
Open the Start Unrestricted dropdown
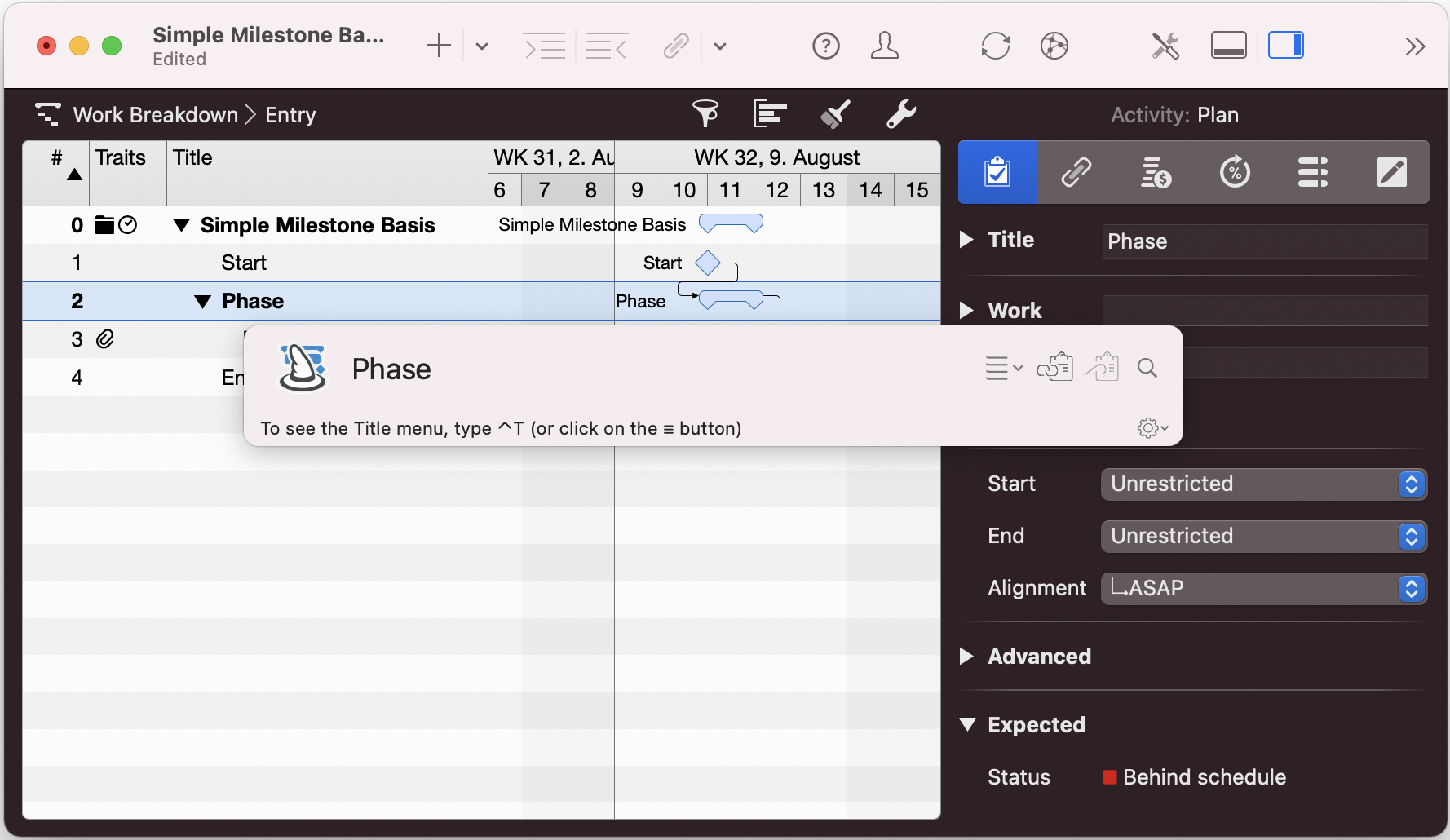(1262, 484)
